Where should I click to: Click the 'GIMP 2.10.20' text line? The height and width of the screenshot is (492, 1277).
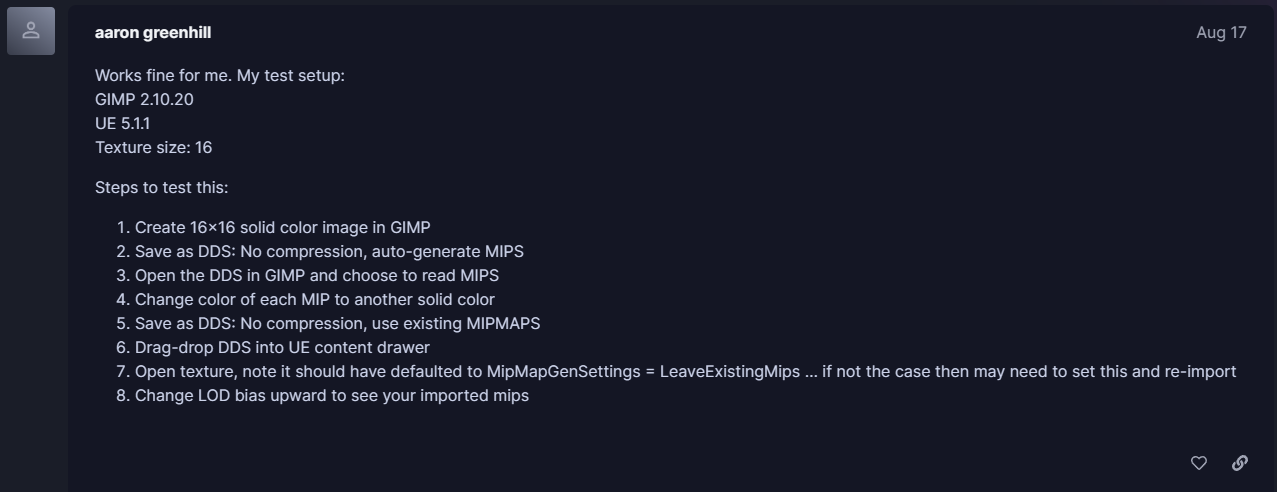[x=144, y=99]
